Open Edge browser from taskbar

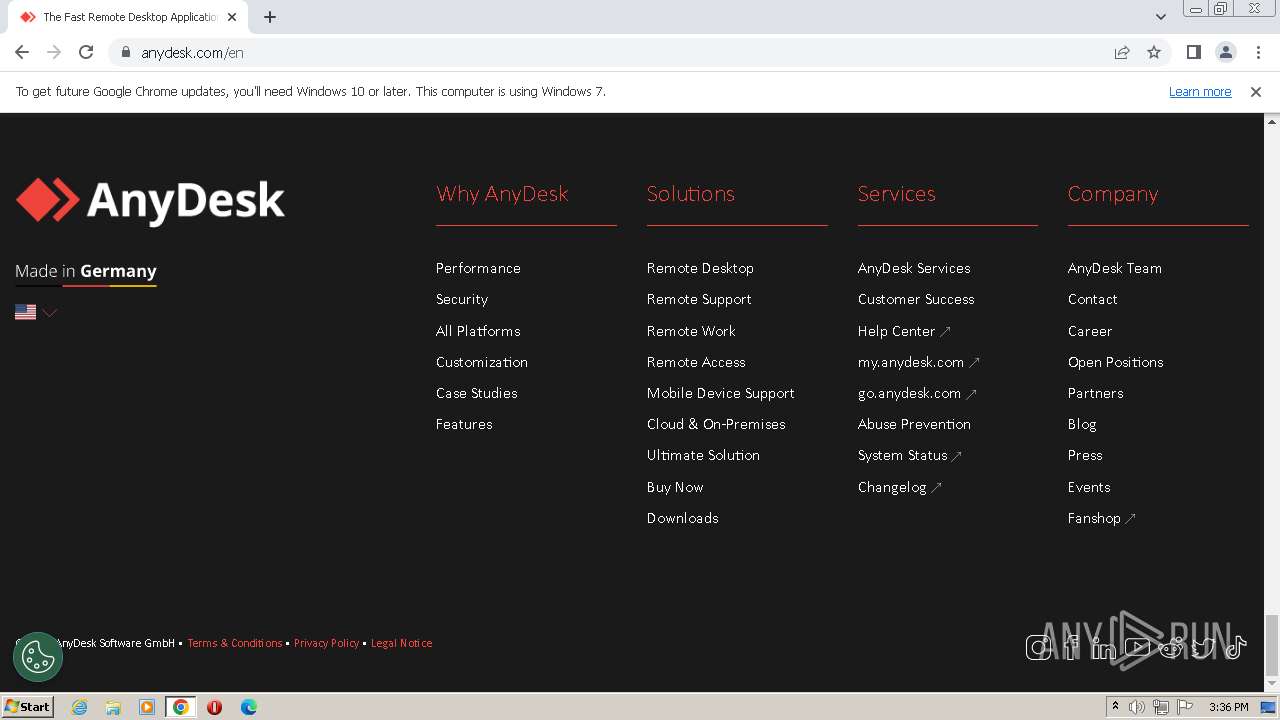[248, 707]
